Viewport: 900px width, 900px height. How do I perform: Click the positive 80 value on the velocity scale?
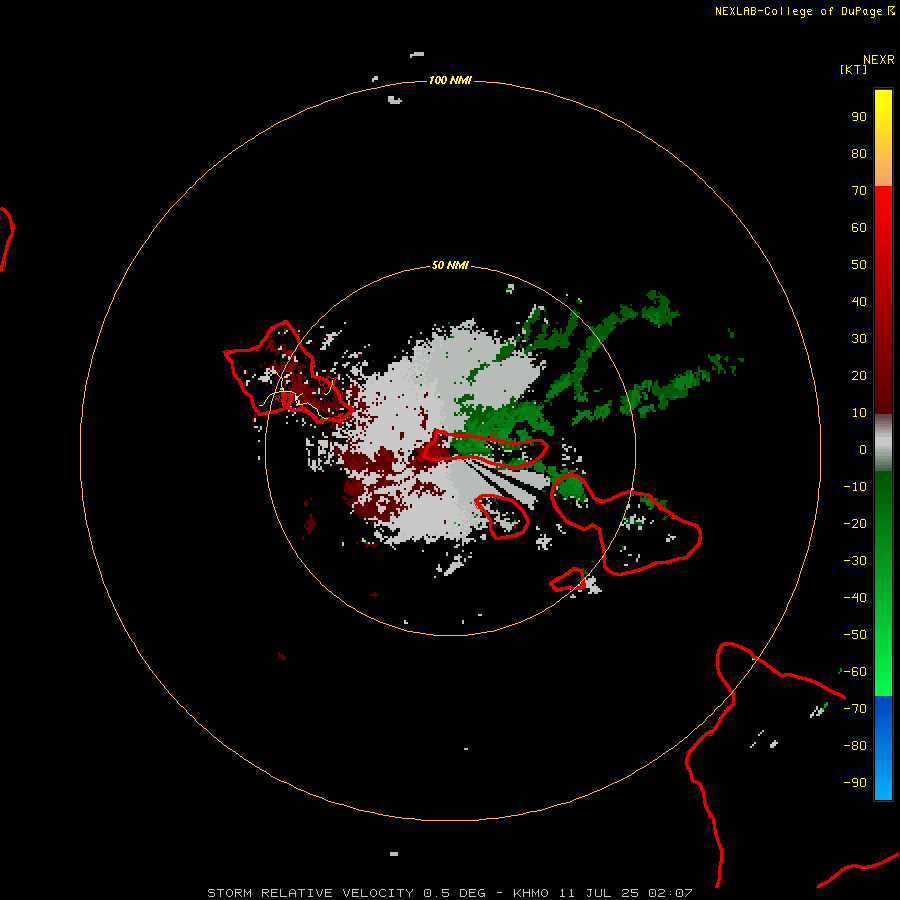[x=859, y=153]
